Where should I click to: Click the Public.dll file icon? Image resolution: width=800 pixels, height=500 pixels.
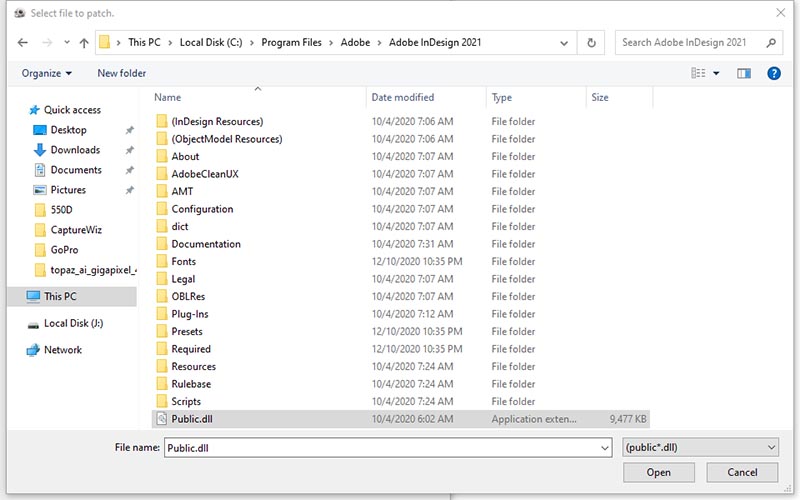(x=162, y=419)
